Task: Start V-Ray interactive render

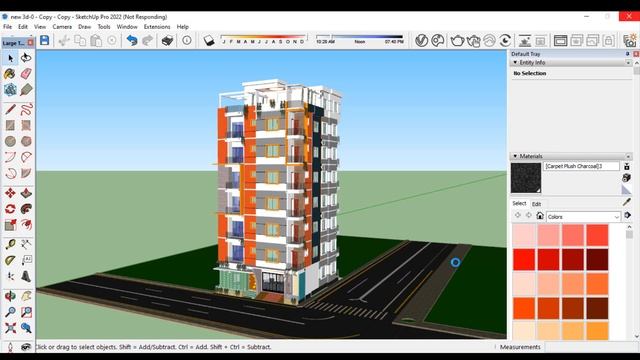Action: 473,40
